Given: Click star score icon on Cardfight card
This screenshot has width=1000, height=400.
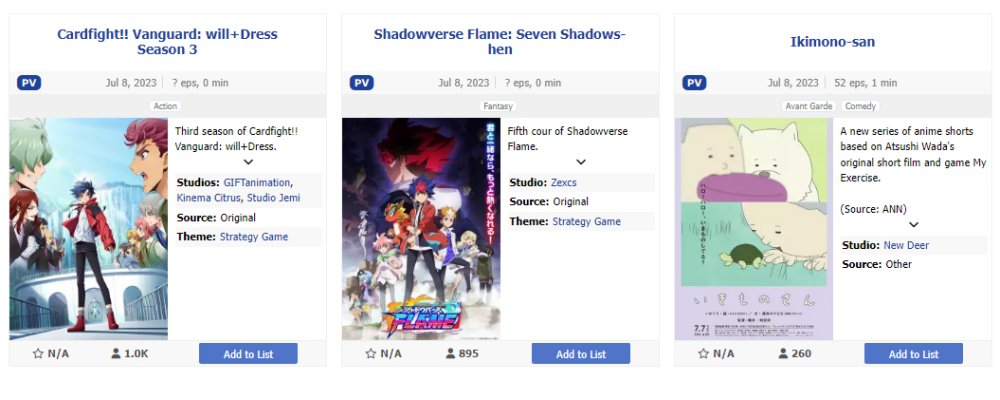Looking at the screenshot, I should (x=38, y=354).
